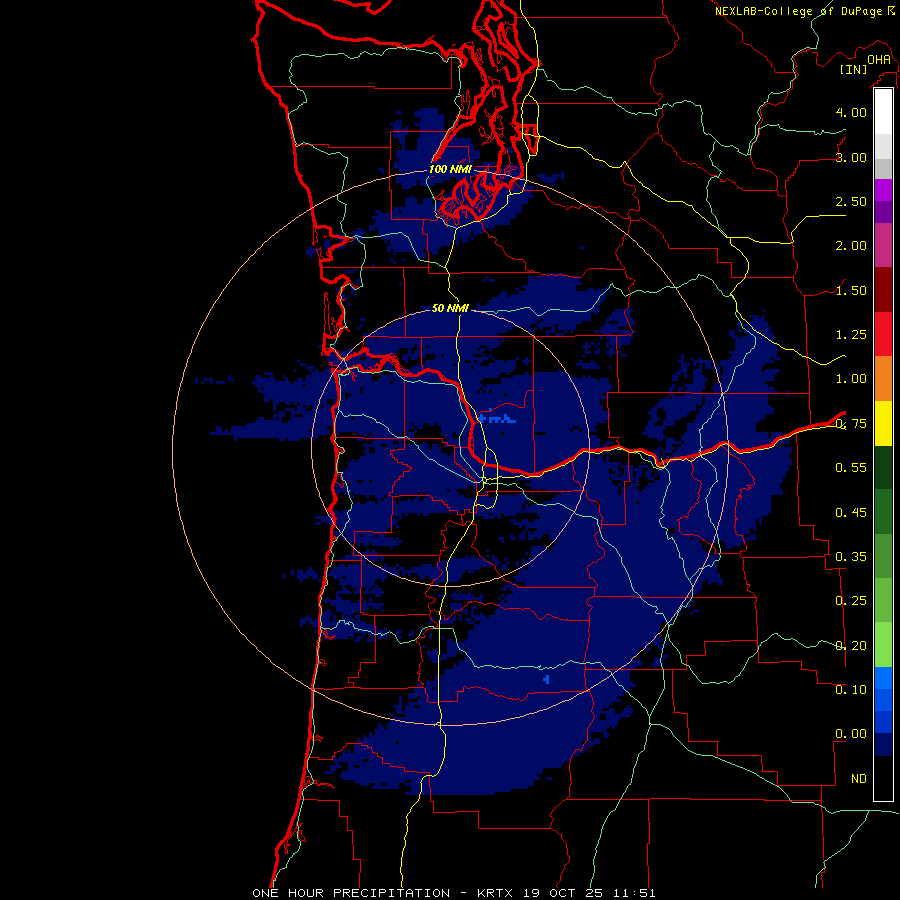This screenshot has height=900, width=900.
Task: Click the NEXLAB-College of DuPage credit text
Action: click(799, 11)
